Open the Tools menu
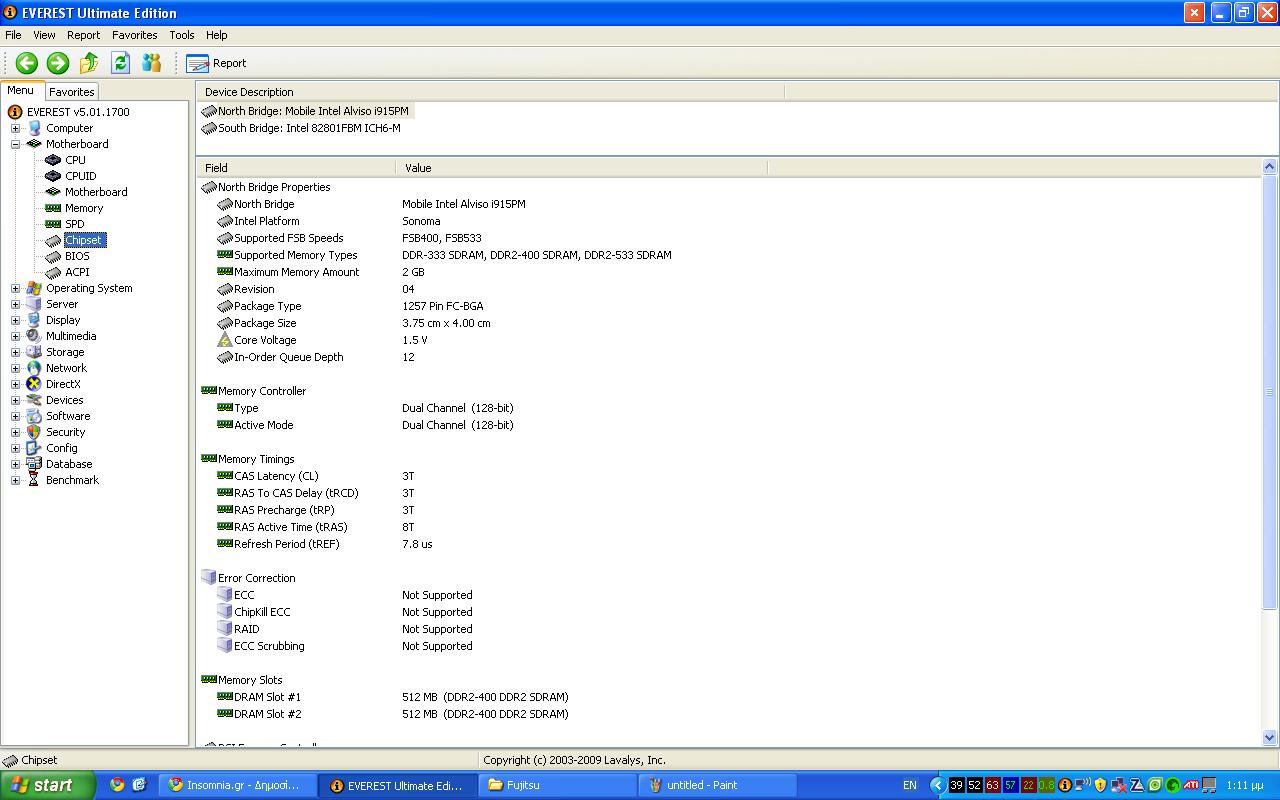Image resolution: width=1280 pixels, height=800 pixels. click(x=182, y=35)
